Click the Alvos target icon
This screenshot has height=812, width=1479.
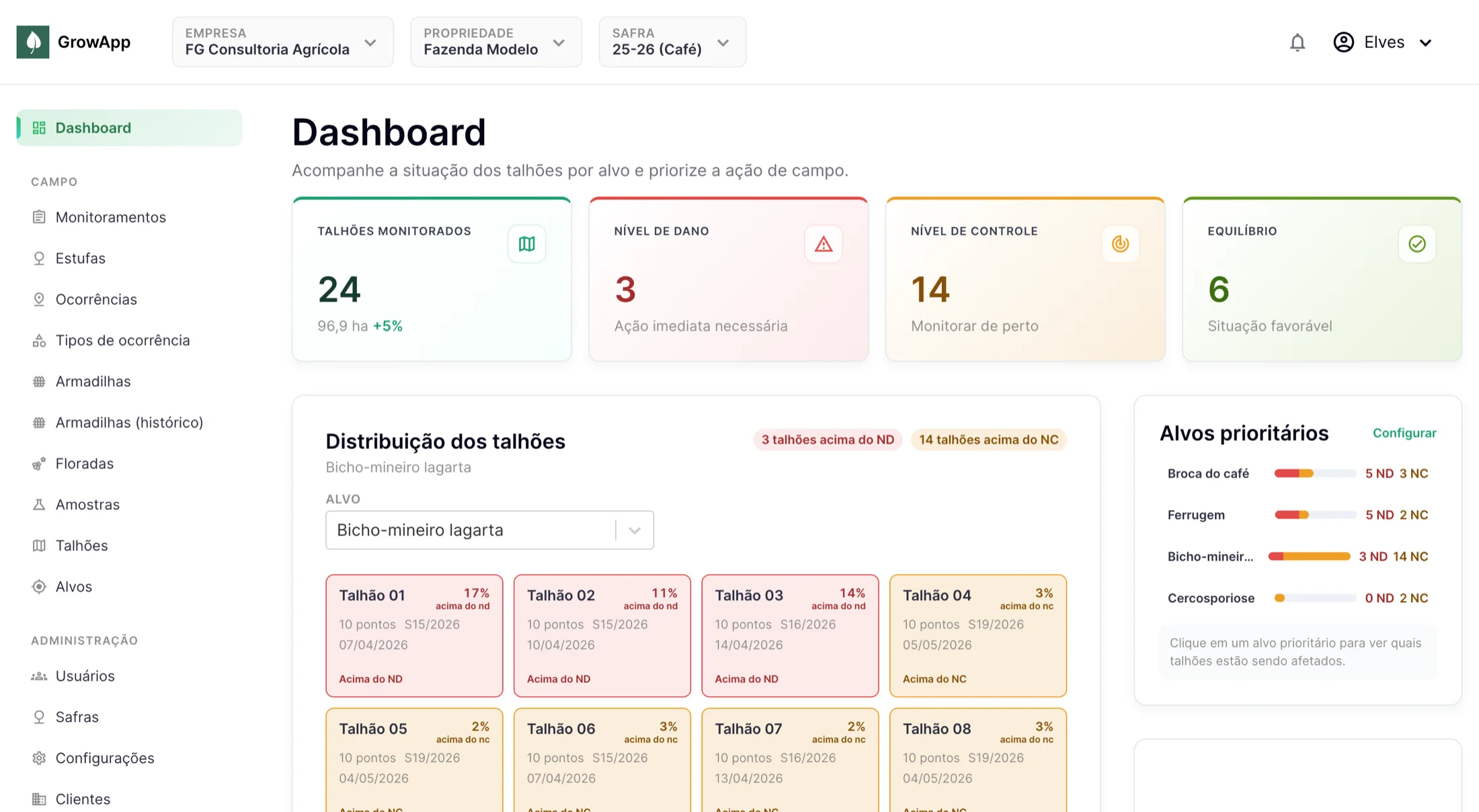[39, 586]
